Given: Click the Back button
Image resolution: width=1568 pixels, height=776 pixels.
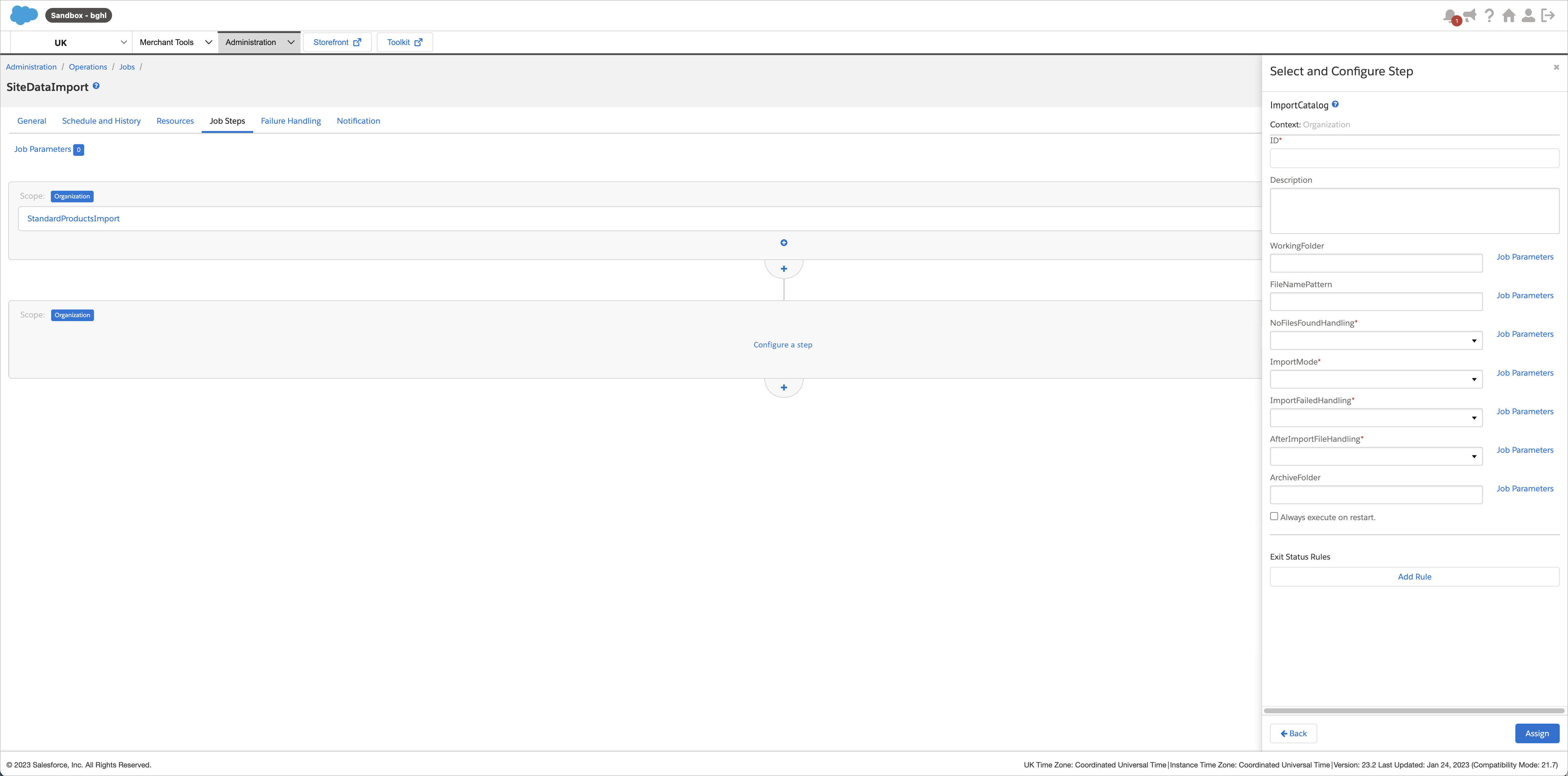Looking at the screenshot, I should pos(1293,733).
